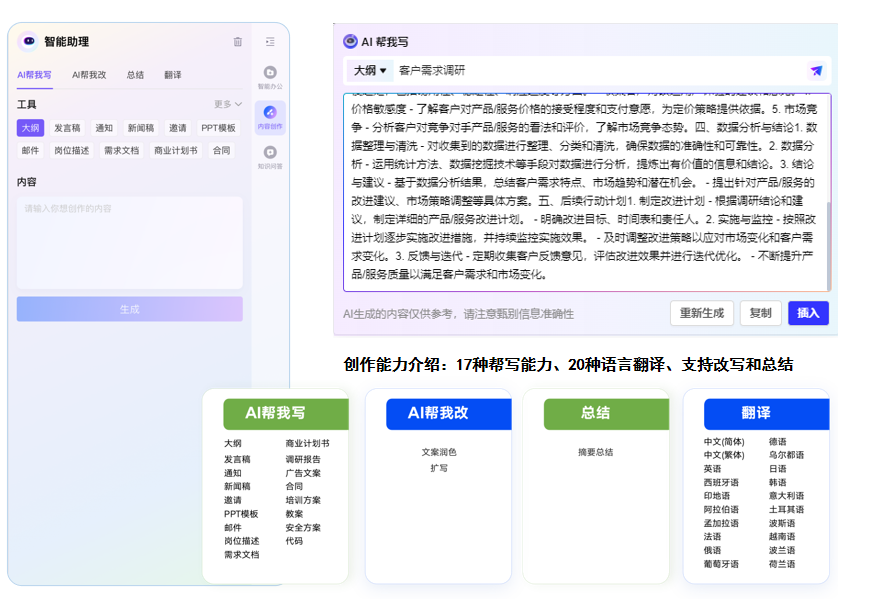Click the trash icon in 智能助理 panel

(237, 41)
